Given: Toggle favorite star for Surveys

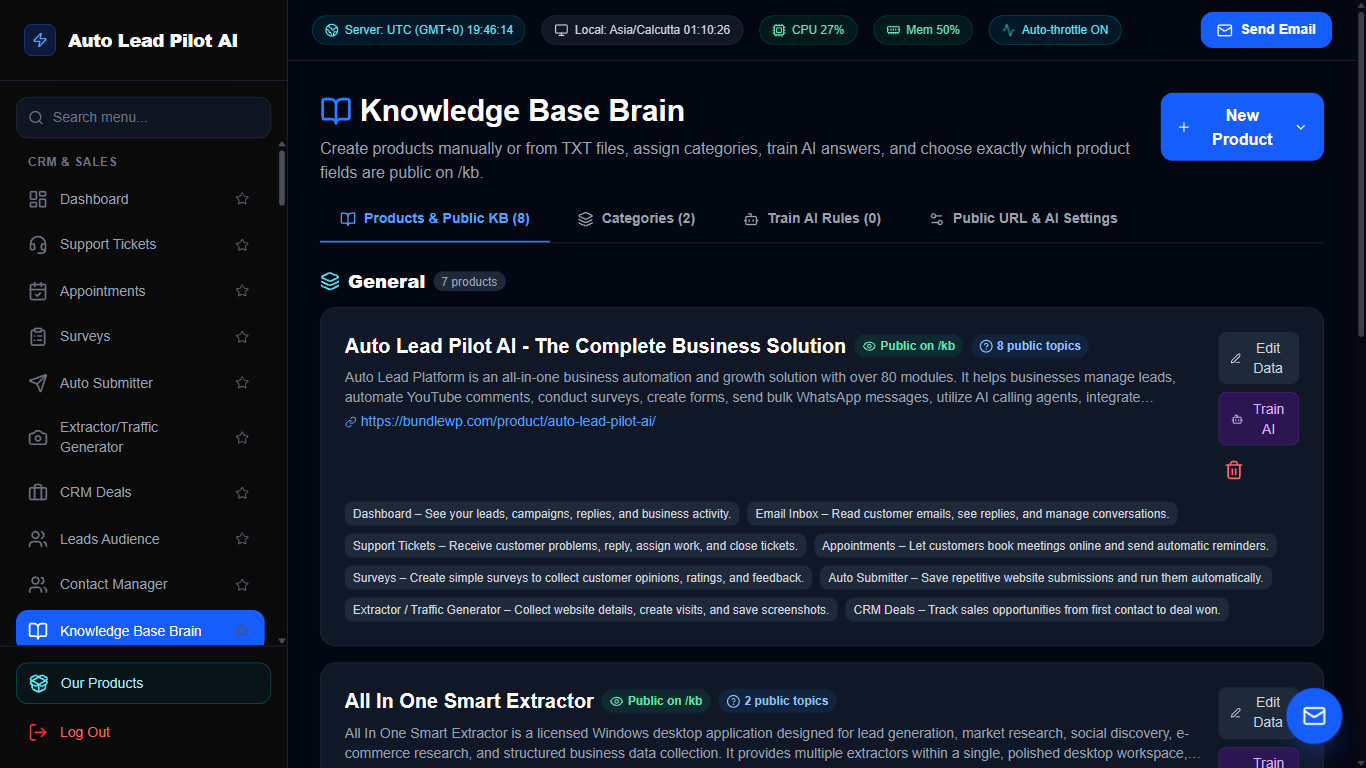Looking at the screenshot, I should [242, 337].
